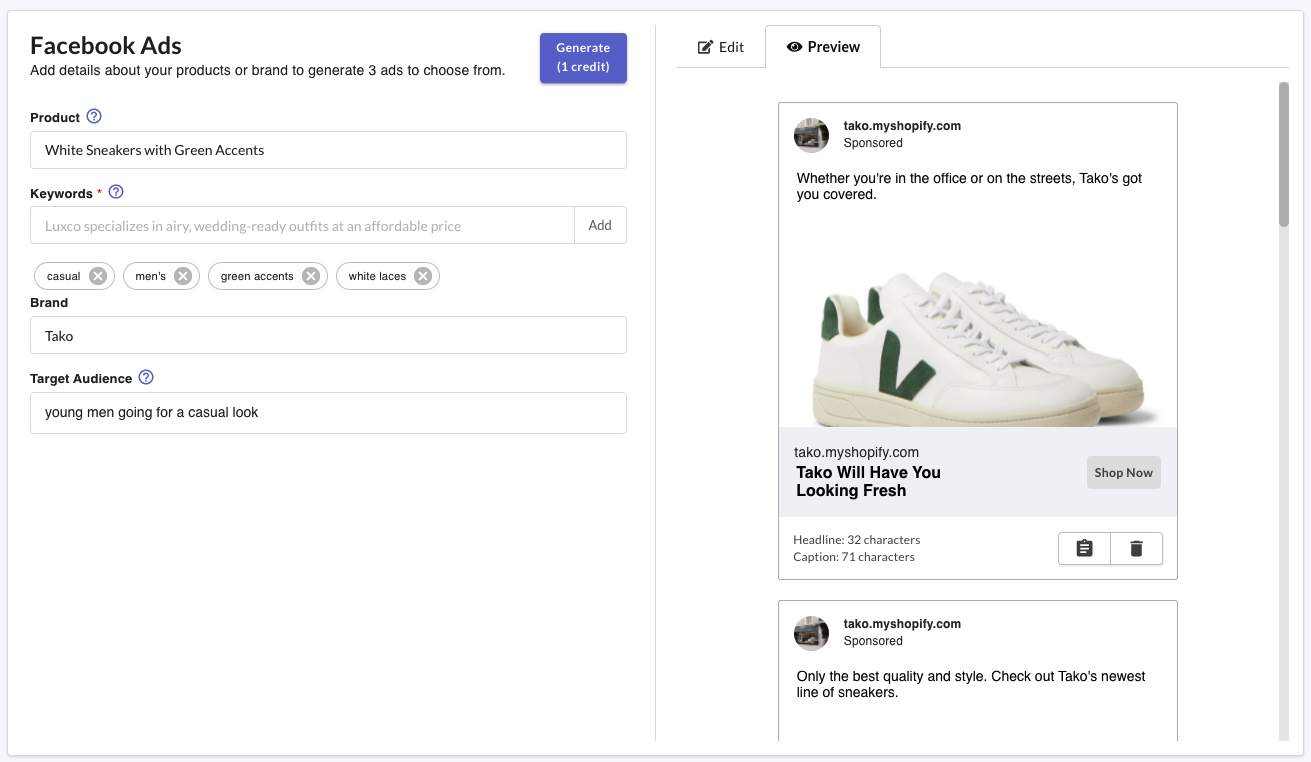
Task: Remove the 'white laces' keyword tag
Action: pyautogui.click(x=423, y=276)
